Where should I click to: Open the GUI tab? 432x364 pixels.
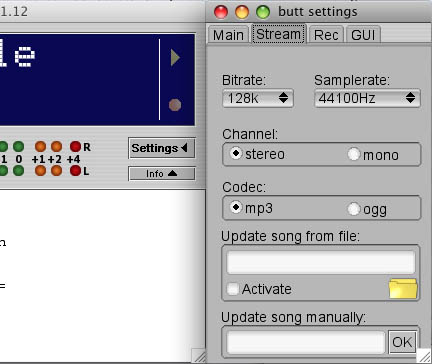pos(363,35)
